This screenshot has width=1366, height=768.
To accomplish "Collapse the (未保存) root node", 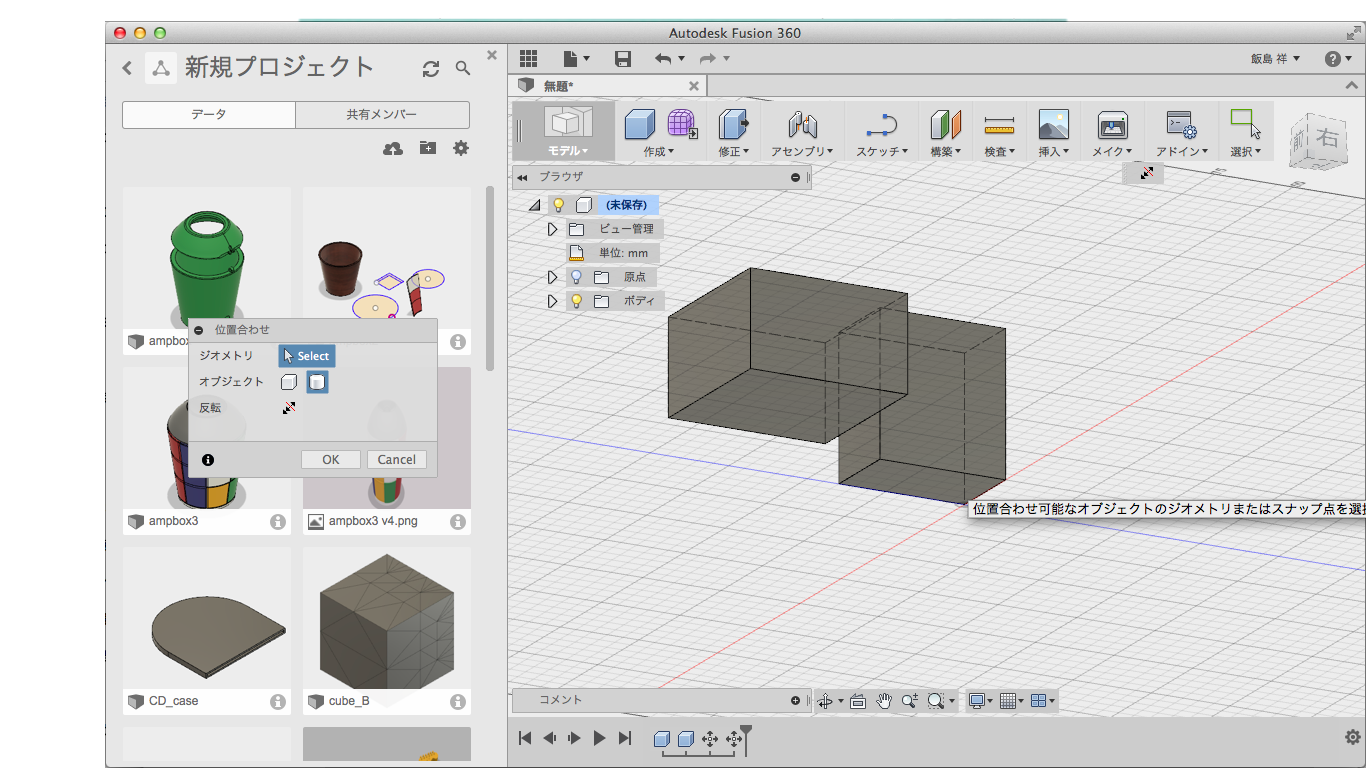I will pos(534,205).
